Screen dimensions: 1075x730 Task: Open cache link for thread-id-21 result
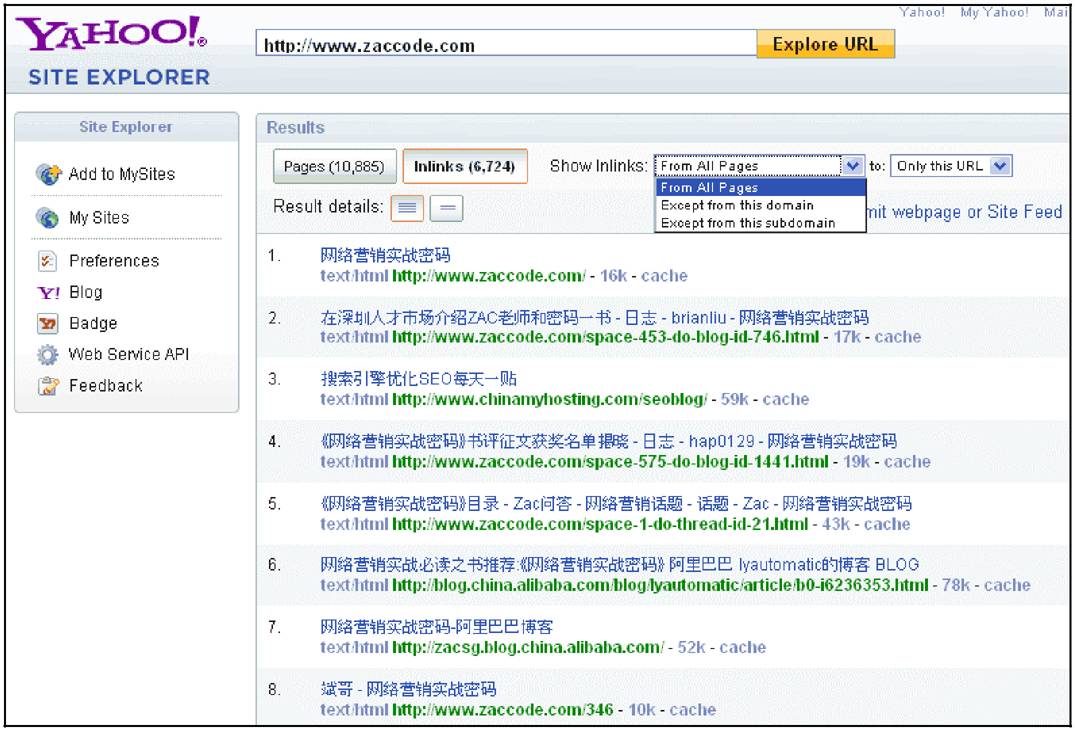coord(886,524)
